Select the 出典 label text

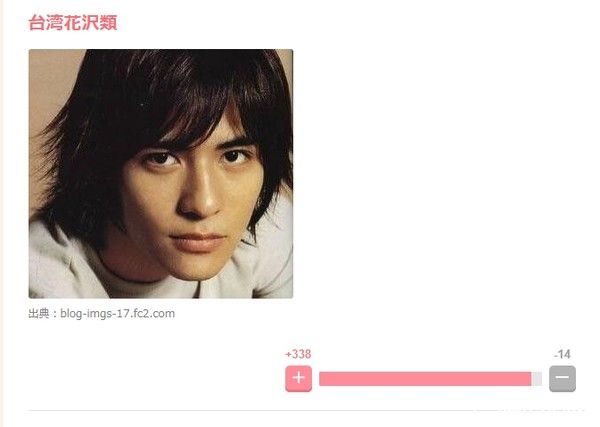[39, 314]
